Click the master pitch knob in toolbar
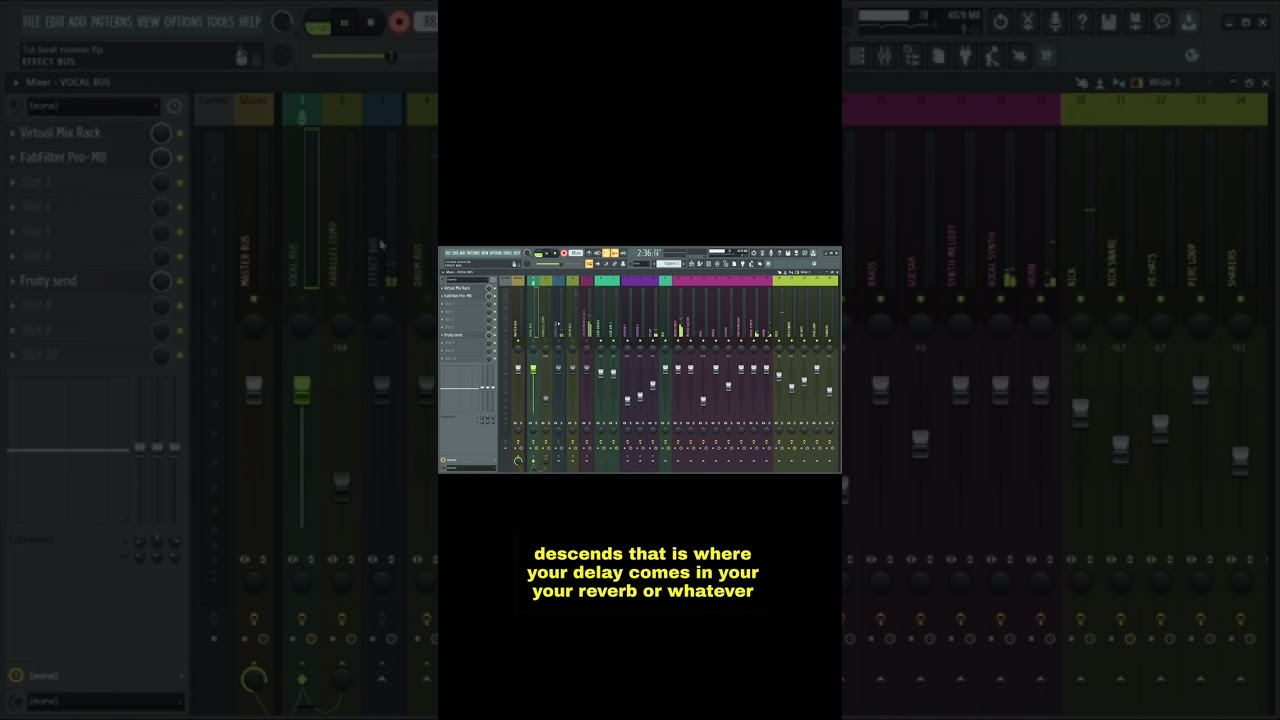The width and height of the screenshot is (1280, 720). (527, 264)
